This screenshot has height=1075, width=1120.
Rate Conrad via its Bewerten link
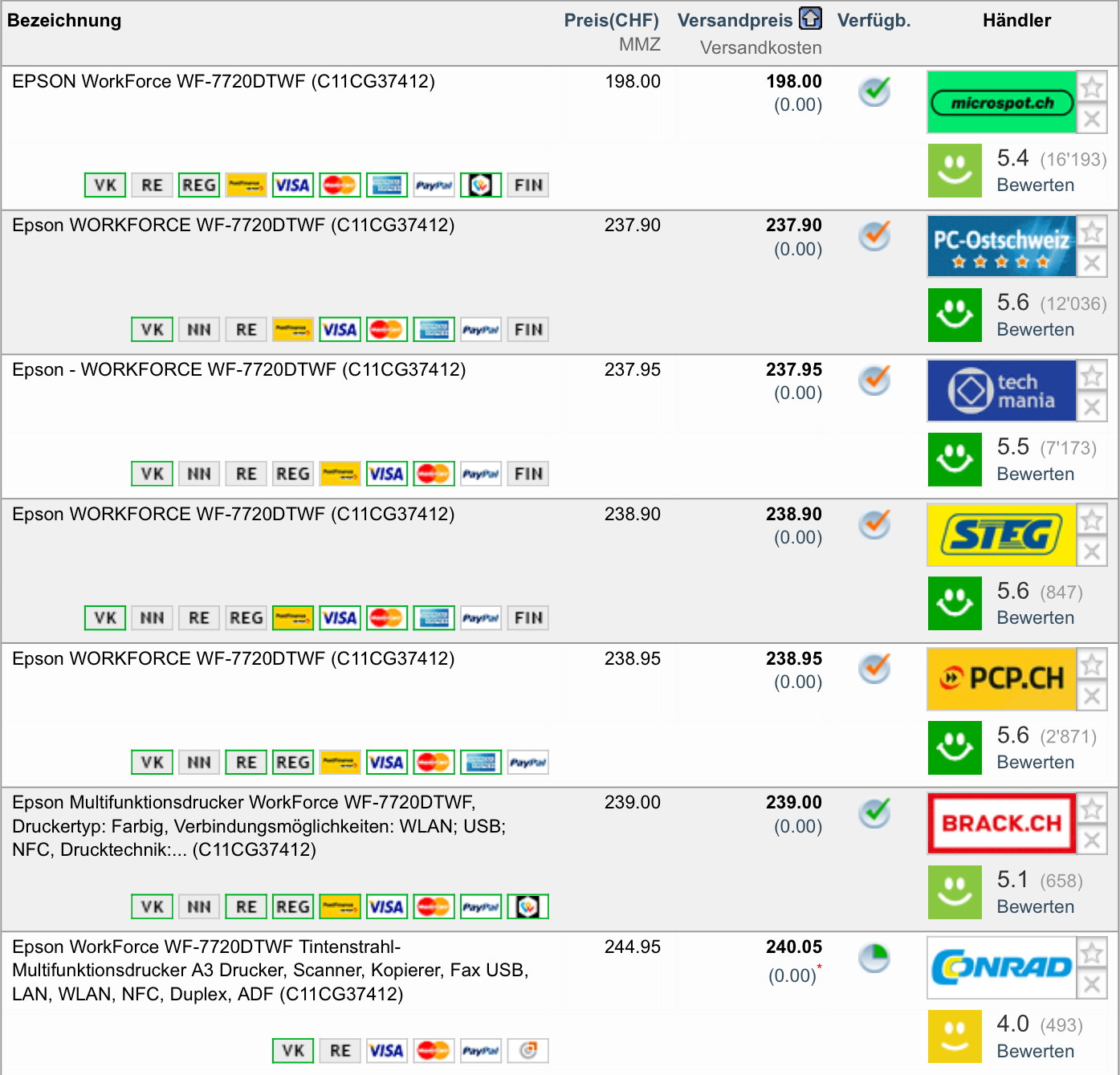tap(1035, 1052)
